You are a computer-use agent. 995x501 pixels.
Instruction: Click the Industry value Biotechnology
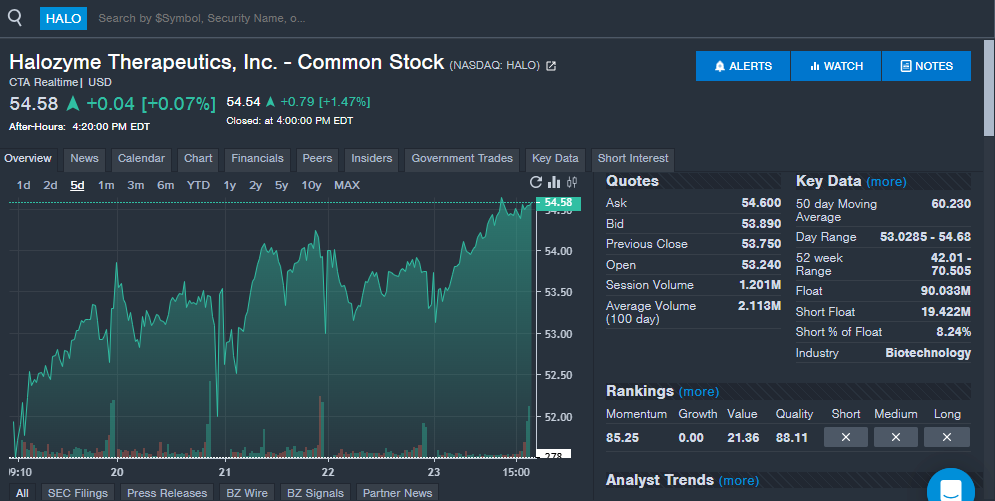[928, 353]
